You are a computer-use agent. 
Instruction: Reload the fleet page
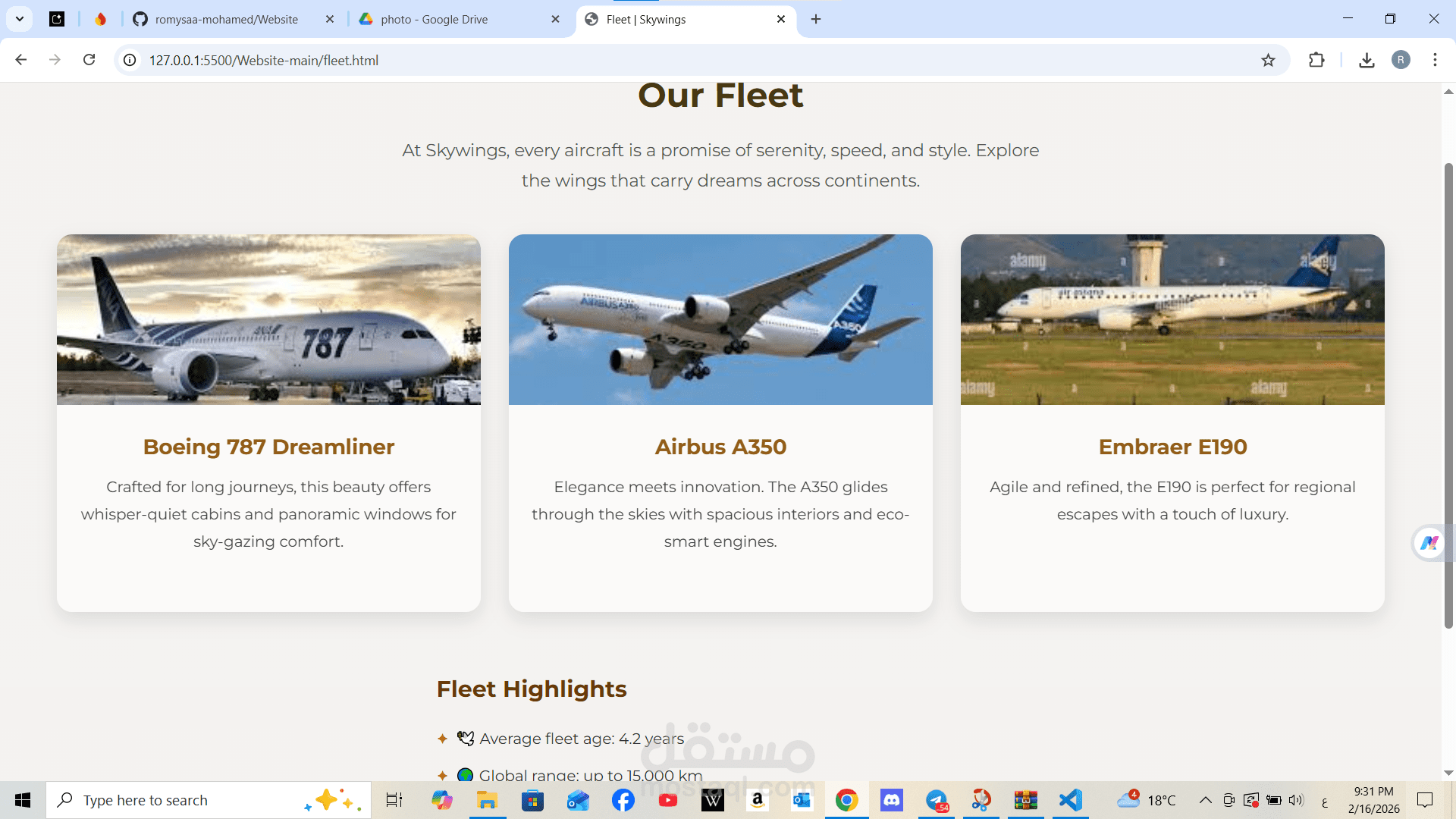[89, 60]
